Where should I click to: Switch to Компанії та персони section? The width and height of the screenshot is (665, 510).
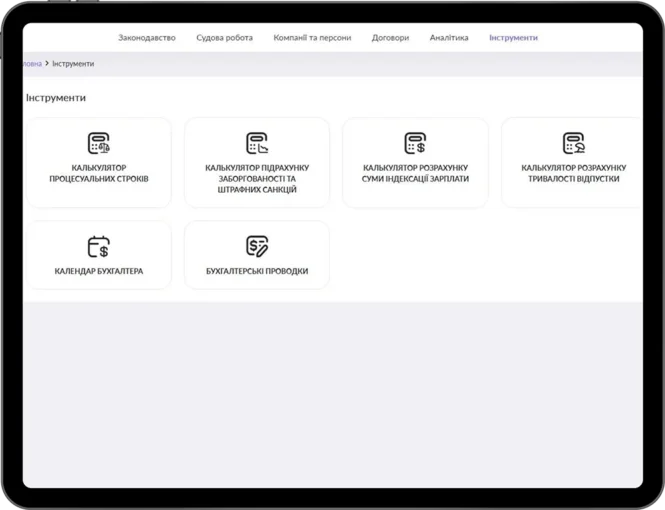312,38
